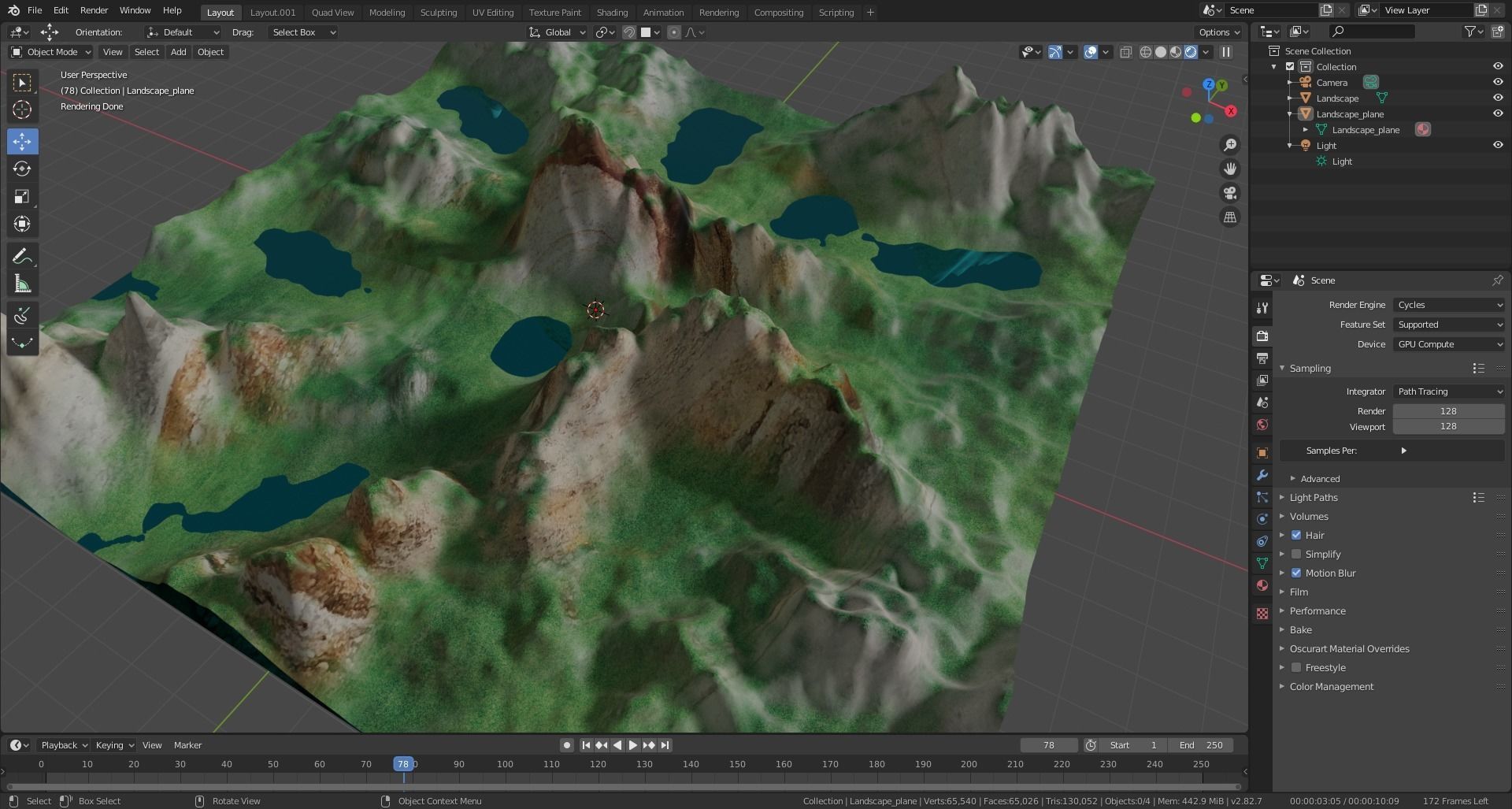Screen dimensions: 1512x809
Task: Click the Blender logo menu icon
Action: [x=13, y=10]
